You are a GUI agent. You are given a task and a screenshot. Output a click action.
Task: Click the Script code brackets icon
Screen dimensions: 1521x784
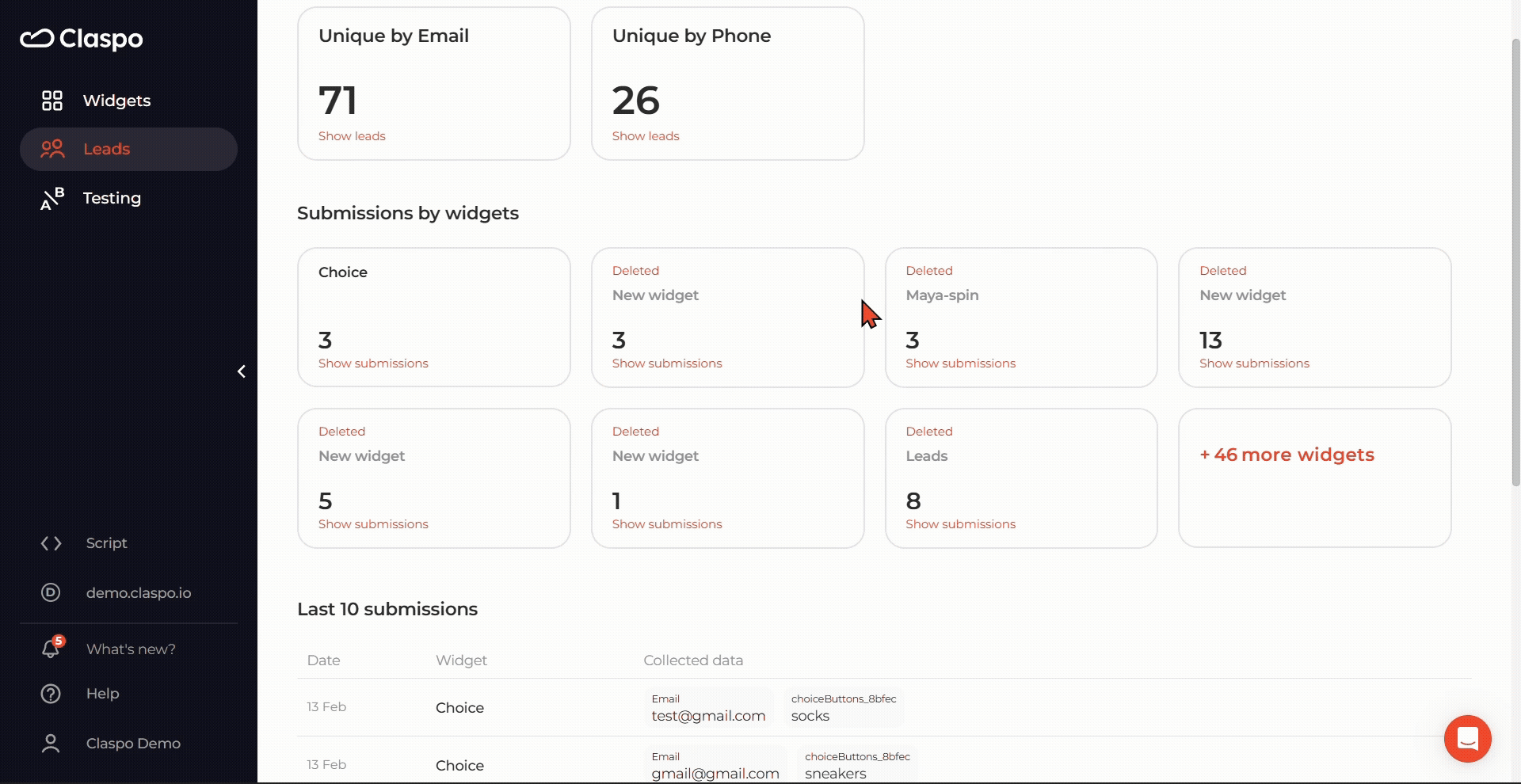click(x=51, y=543)
